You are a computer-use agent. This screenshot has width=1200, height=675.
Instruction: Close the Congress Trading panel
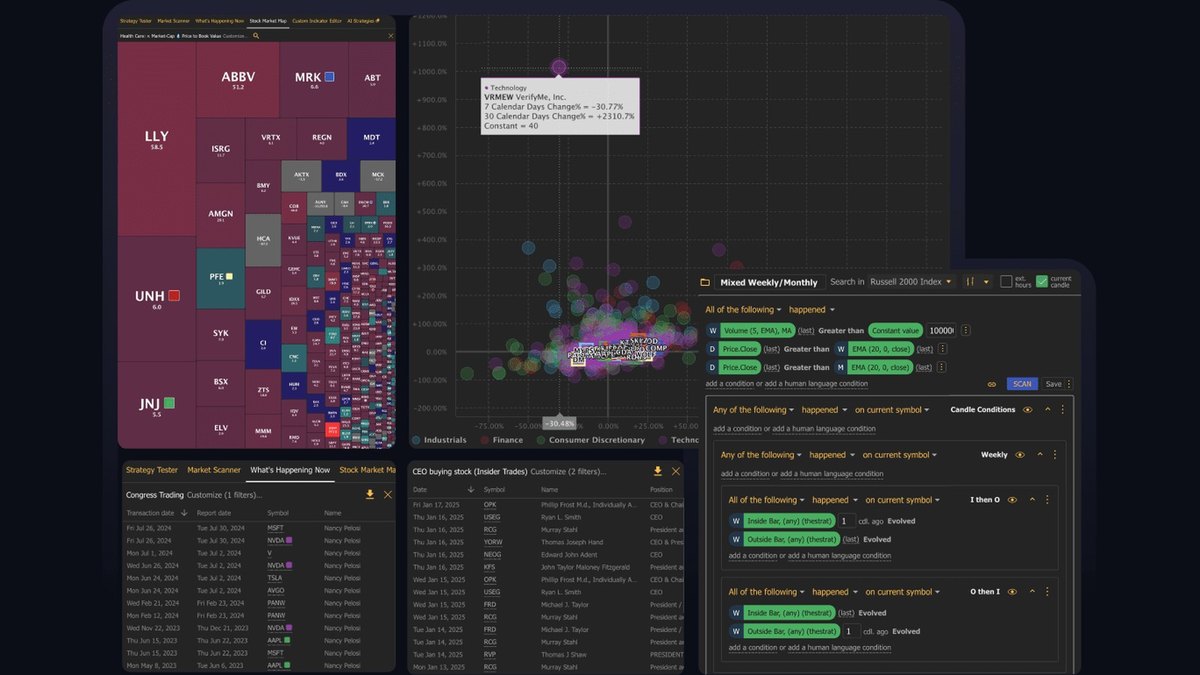(388, 494)
